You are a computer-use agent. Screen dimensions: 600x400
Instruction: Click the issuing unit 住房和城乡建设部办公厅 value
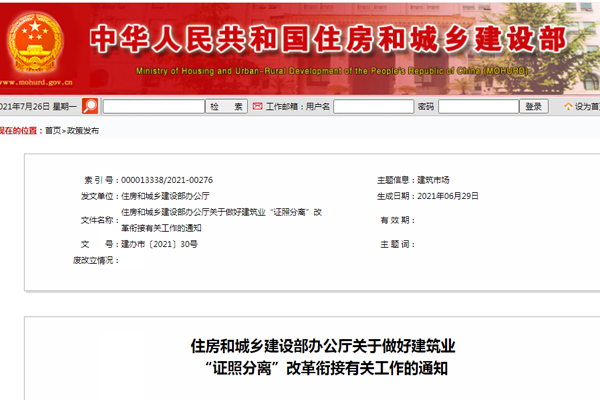click(166, 196)
